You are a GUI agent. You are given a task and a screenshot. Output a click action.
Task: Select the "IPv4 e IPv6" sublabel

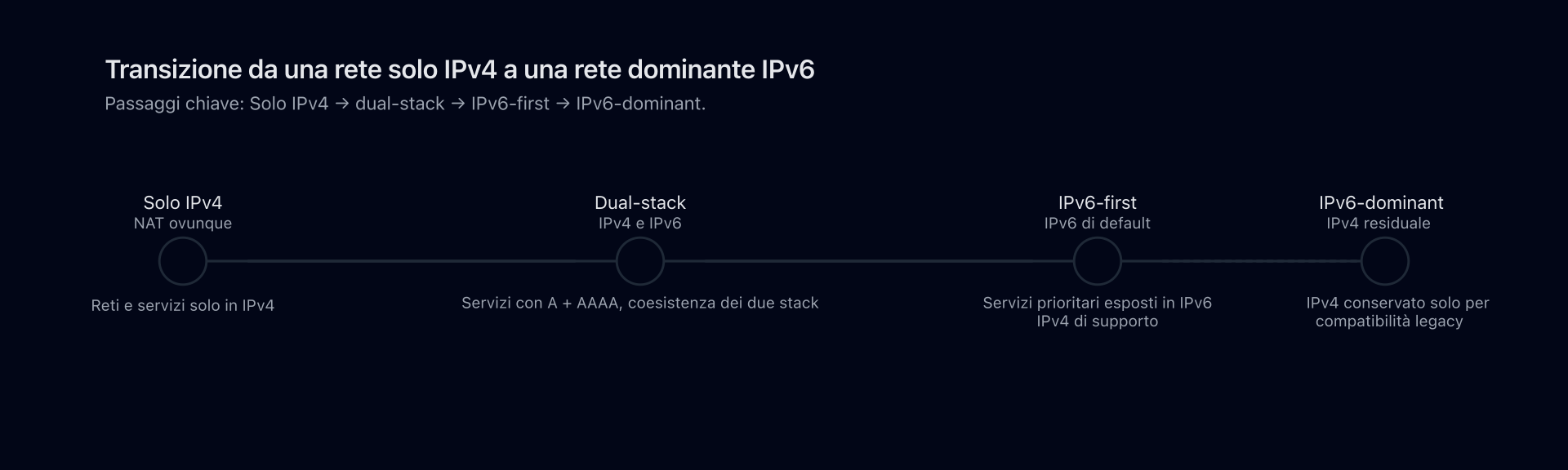pos(640,224)
